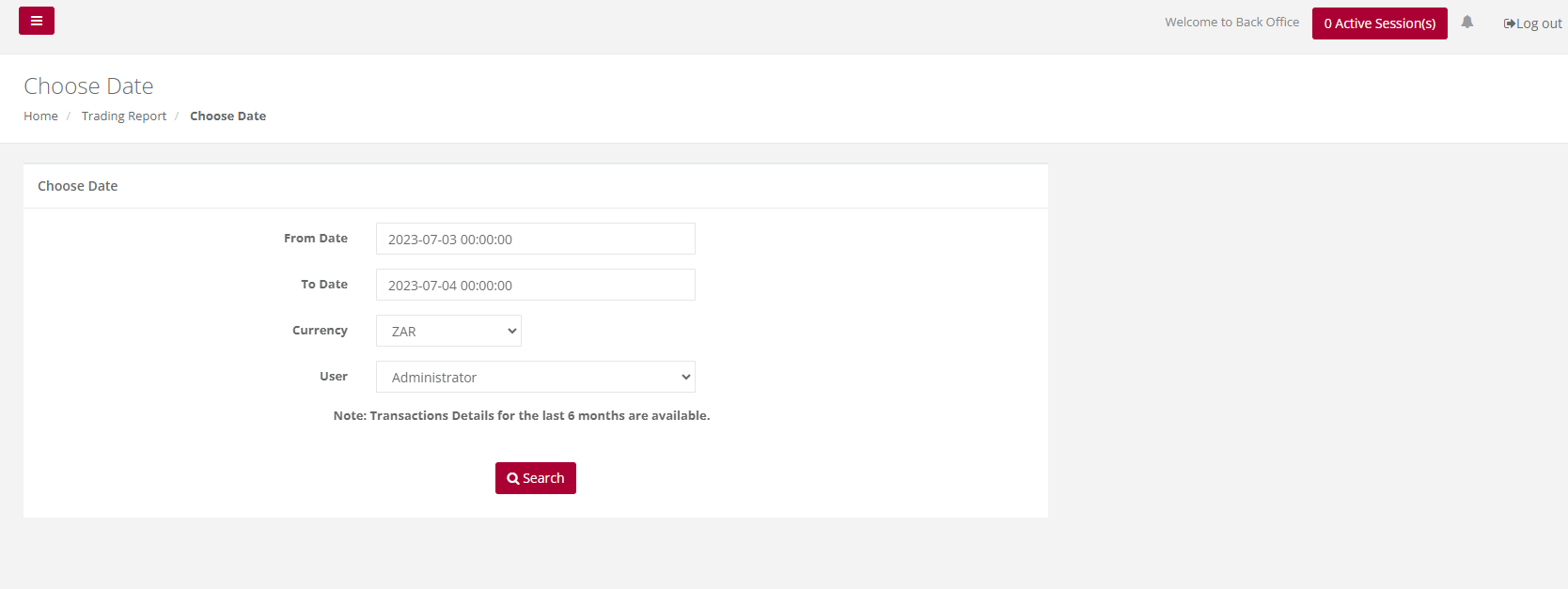Focus the To Date input field
1568x589 pixels.
click(x=536, y=285)
